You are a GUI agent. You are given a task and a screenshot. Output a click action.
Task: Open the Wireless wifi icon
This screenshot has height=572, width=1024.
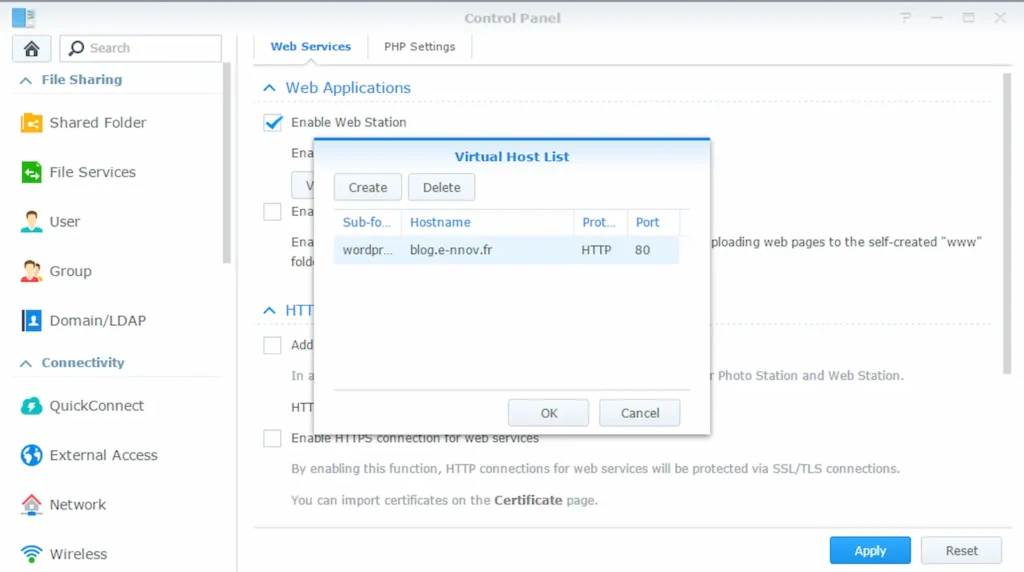[31, 554]
